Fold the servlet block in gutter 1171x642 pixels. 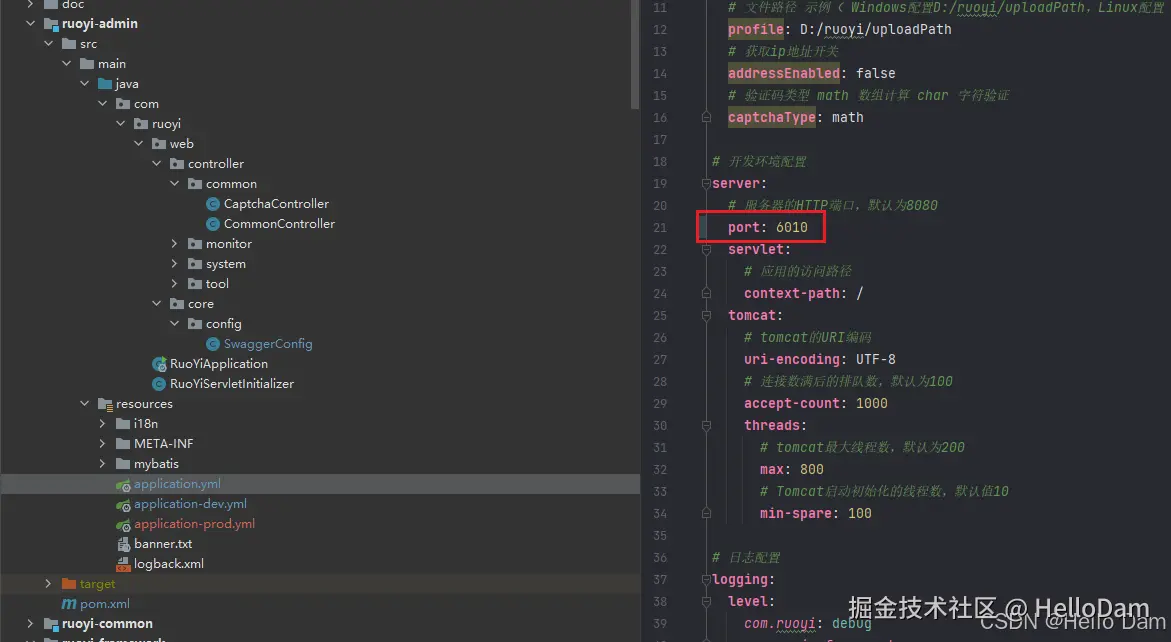point(706,250)
